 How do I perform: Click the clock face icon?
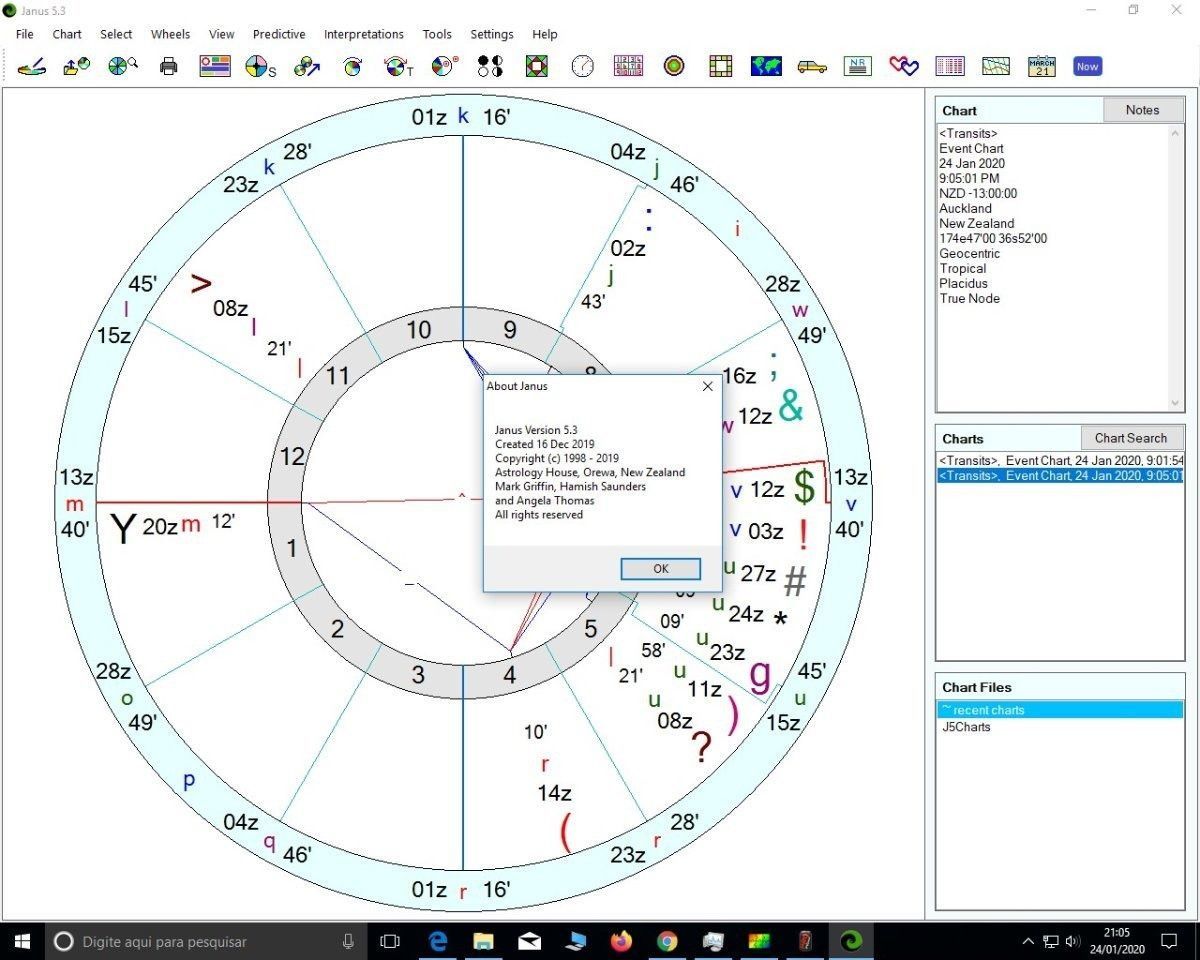pyautogui.click(x=582, y=67)
